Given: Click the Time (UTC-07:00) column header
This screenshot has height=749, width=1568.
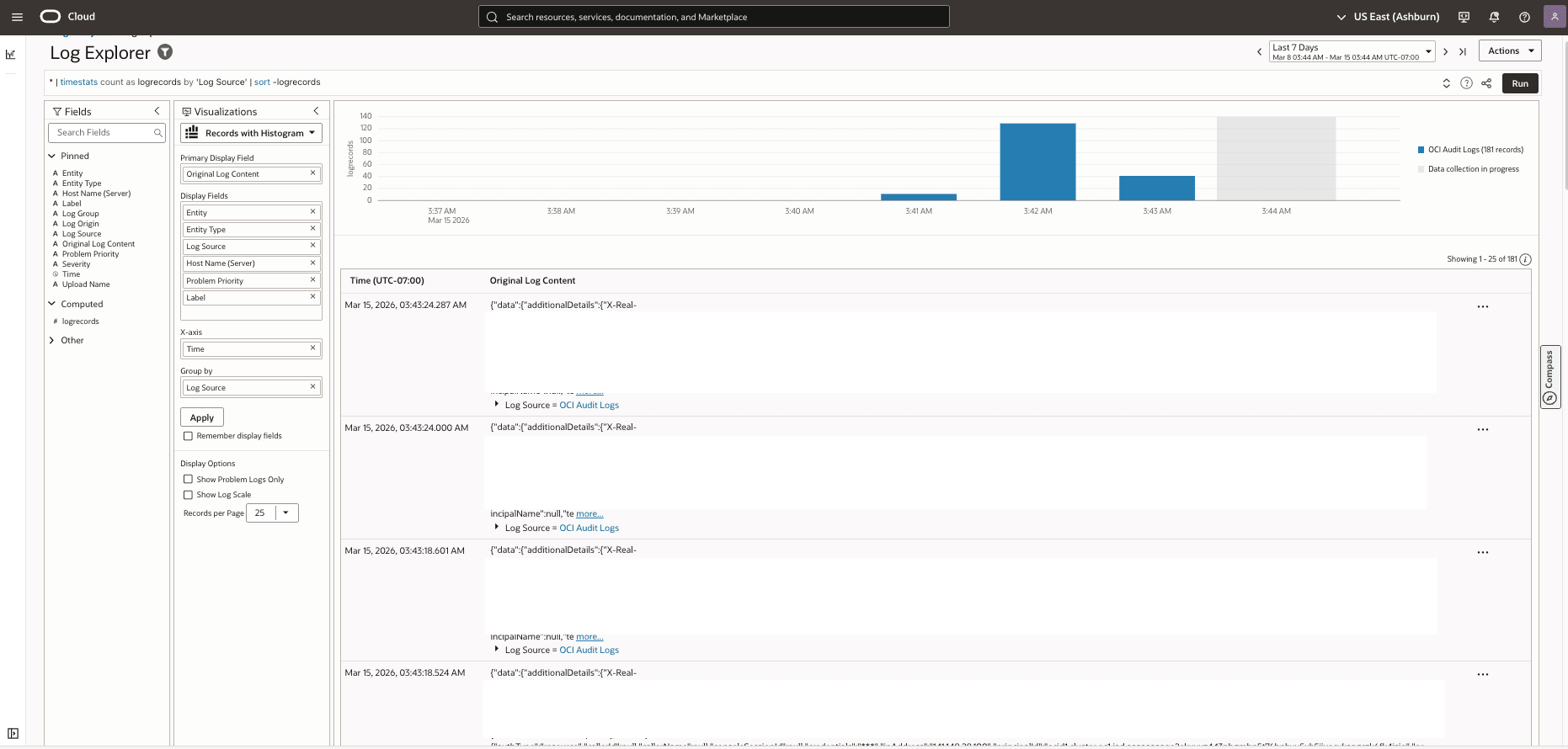Looking at the screenshot, I should (387, 280).
